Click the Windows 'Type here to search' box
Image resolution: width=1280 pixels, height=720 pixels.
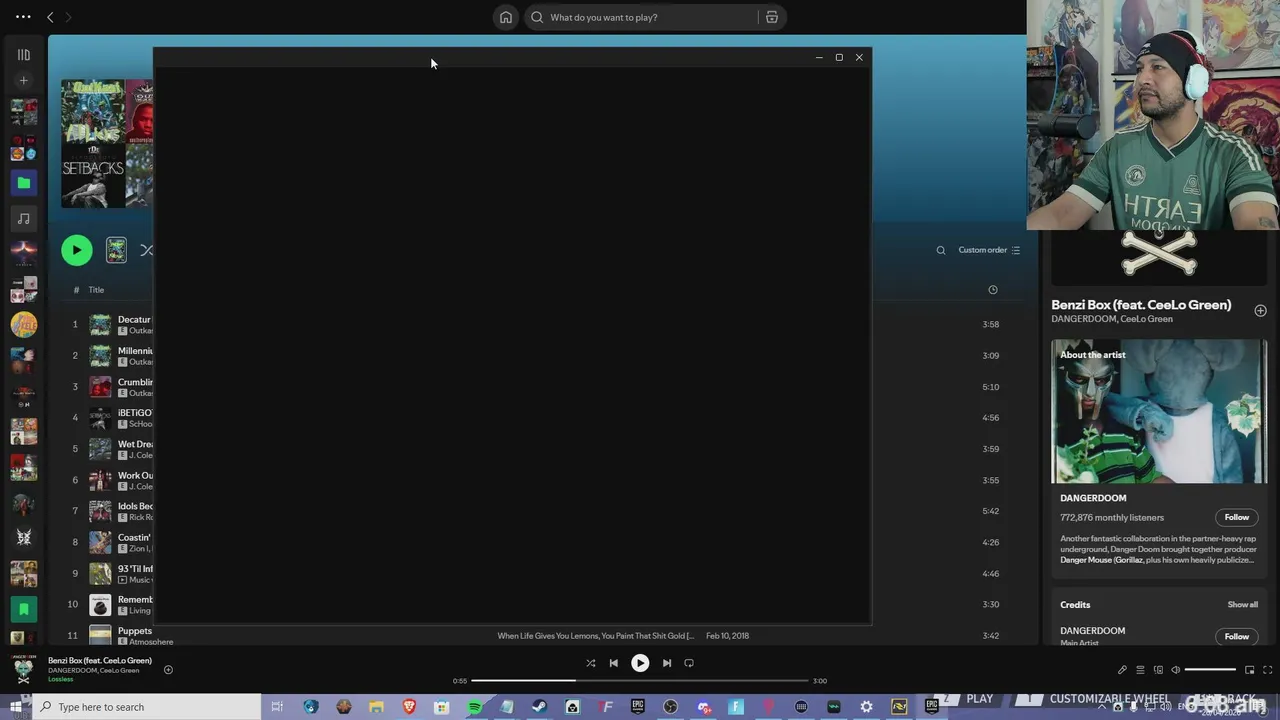click(x=147, y=707)
